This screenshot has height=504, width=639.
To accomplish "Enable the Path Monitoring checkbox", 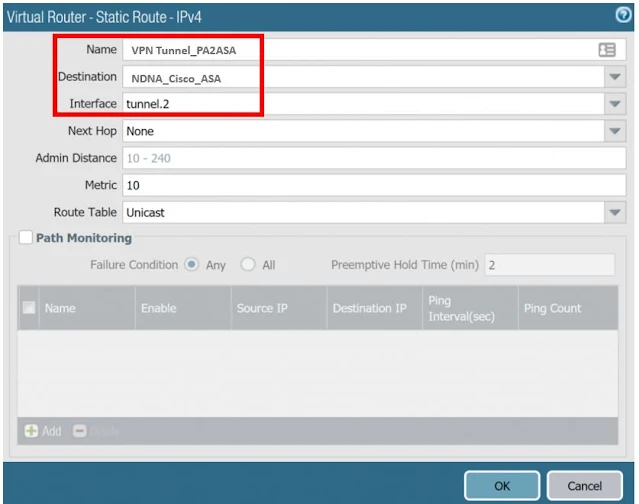I will click(25, 238).
